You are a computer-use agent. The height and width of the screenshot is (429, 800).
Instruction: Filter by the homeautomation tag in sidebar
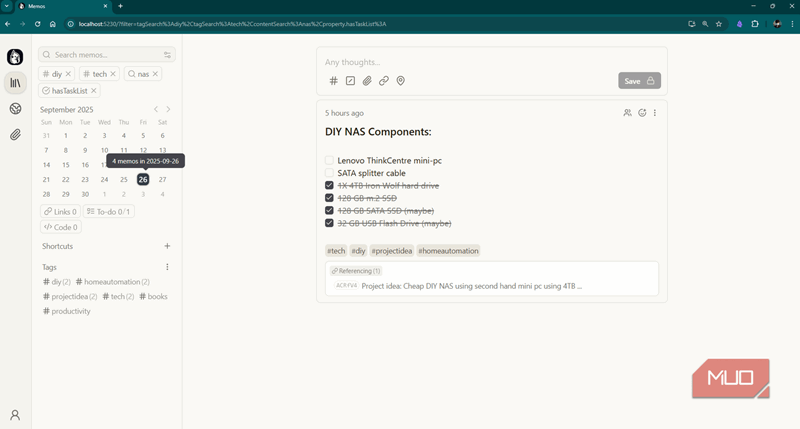point(111,282)
